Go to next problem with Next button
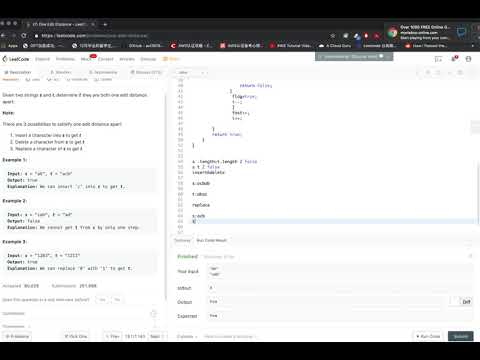This screenshot has width=480, height=360. (156, 336)
